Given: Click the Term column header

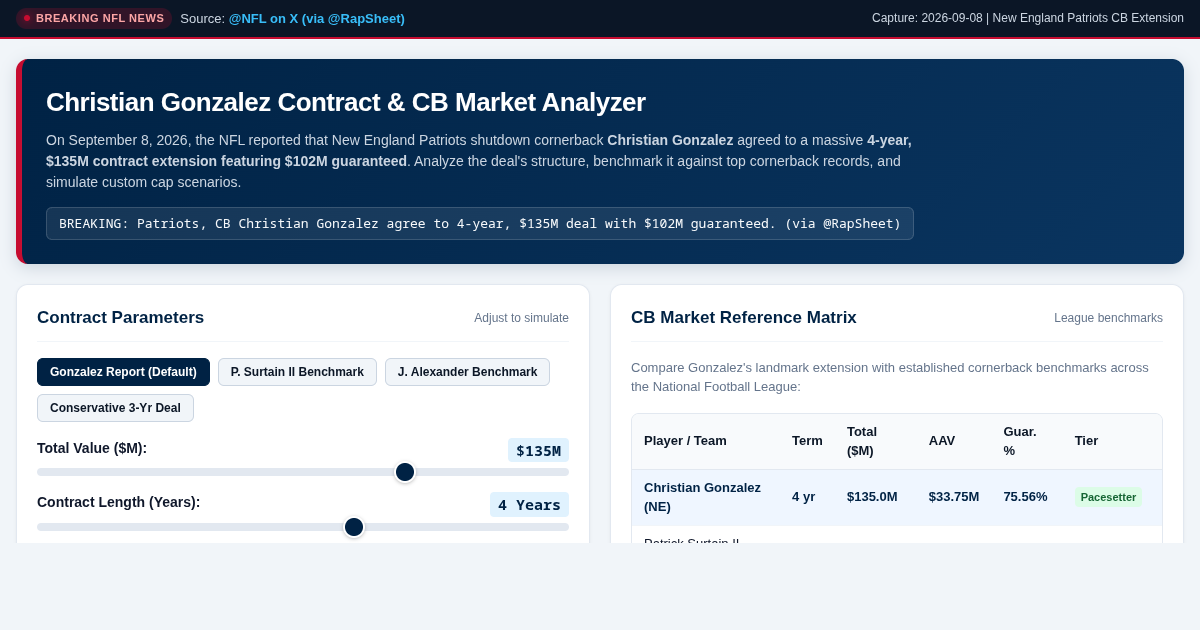Looking at the screenshot, I should [807, 441].
